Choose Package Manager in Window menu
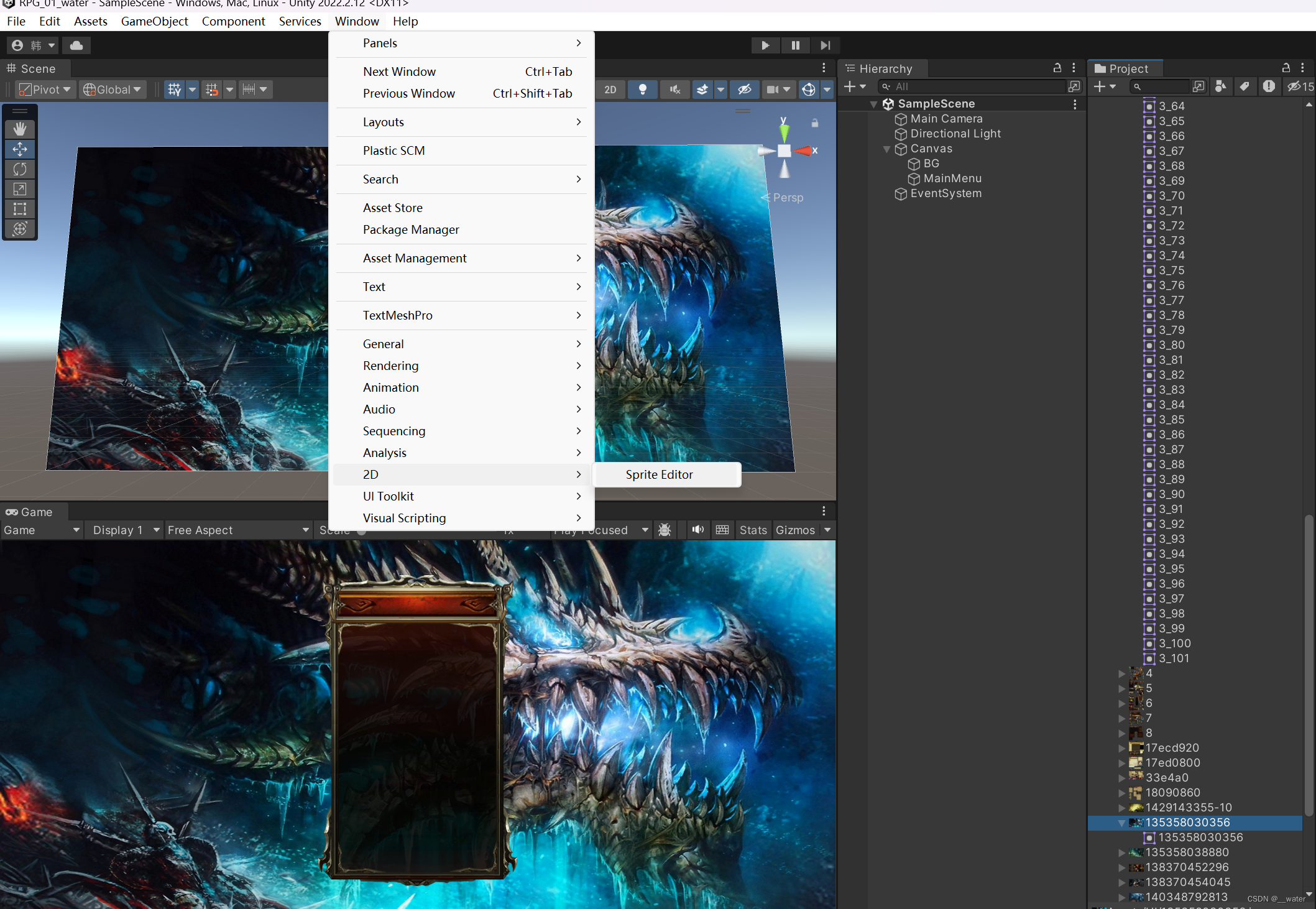 tap(461, 229)
